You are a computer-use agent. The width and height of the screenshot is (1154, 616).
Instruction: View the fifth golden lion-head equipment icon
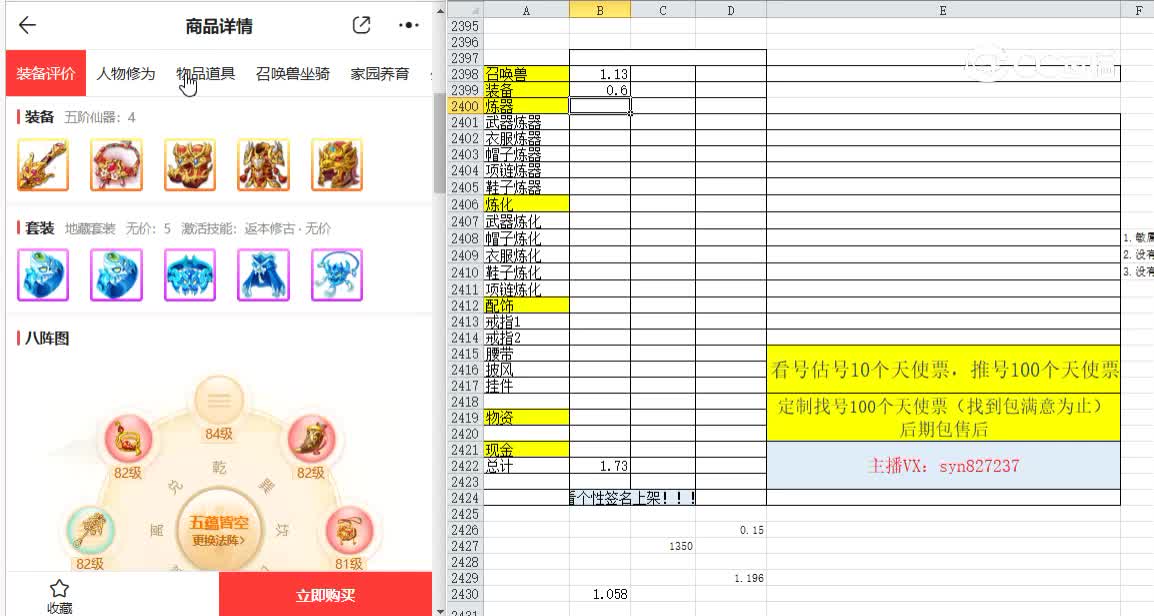[x=337, y=165]
